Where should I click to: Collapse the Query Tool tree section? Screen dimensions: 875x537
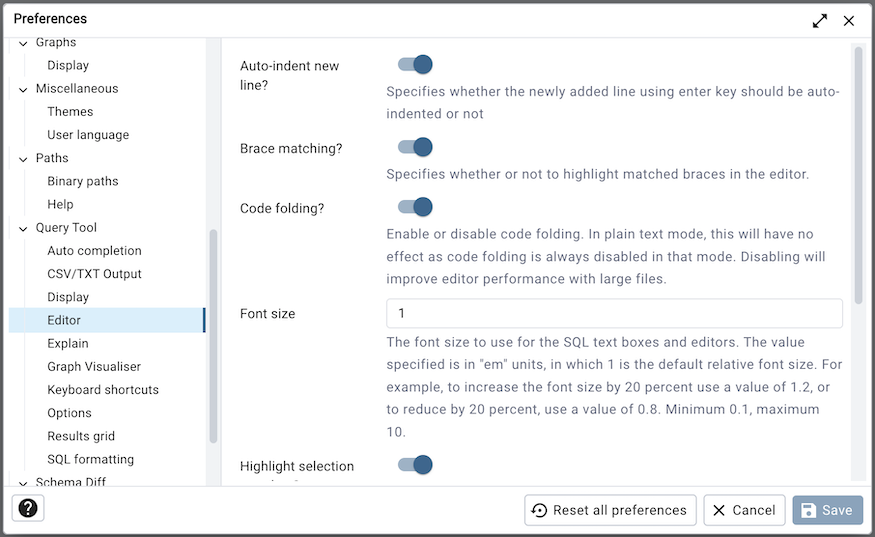tap(23, 228)
